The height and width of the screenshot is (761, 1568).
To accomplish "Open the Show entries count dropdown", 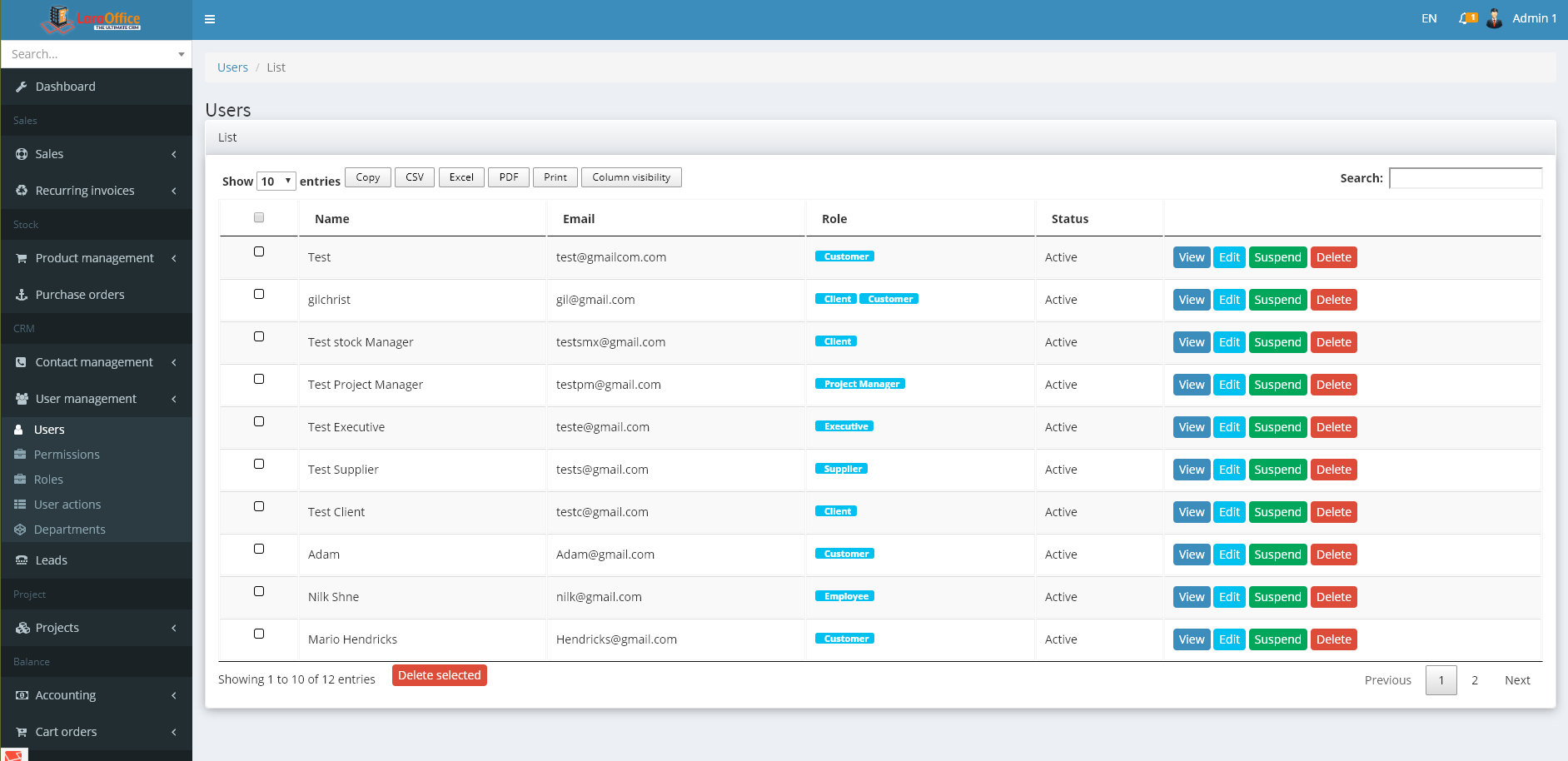I will [x=276, y=181].
